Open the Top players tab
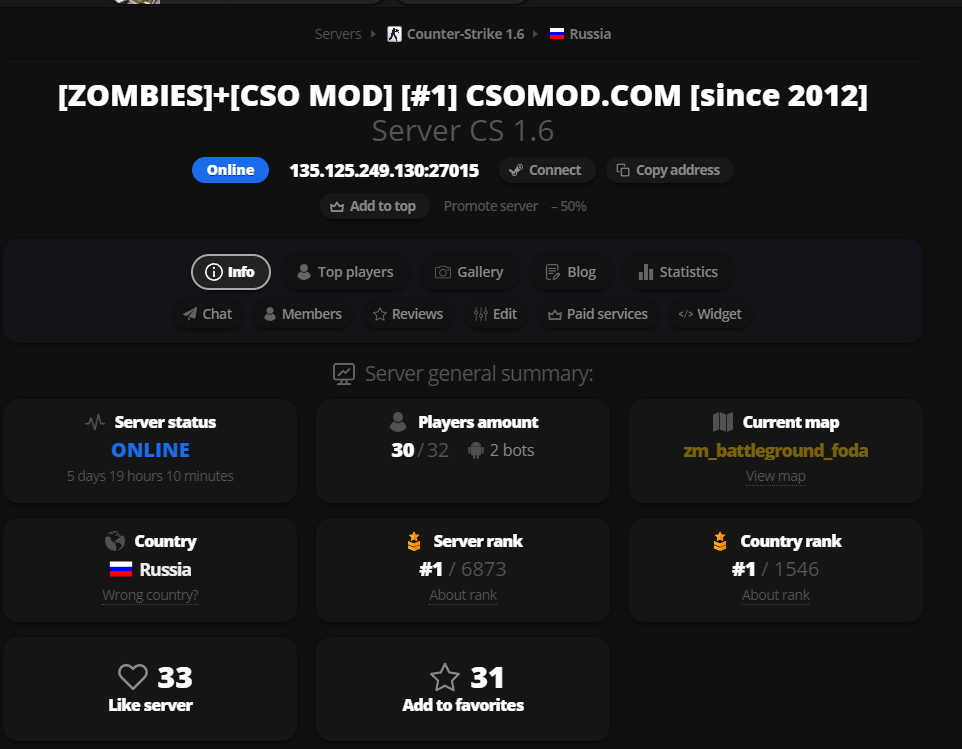Viewport: 962px width, 749px height. coord(344,272)
